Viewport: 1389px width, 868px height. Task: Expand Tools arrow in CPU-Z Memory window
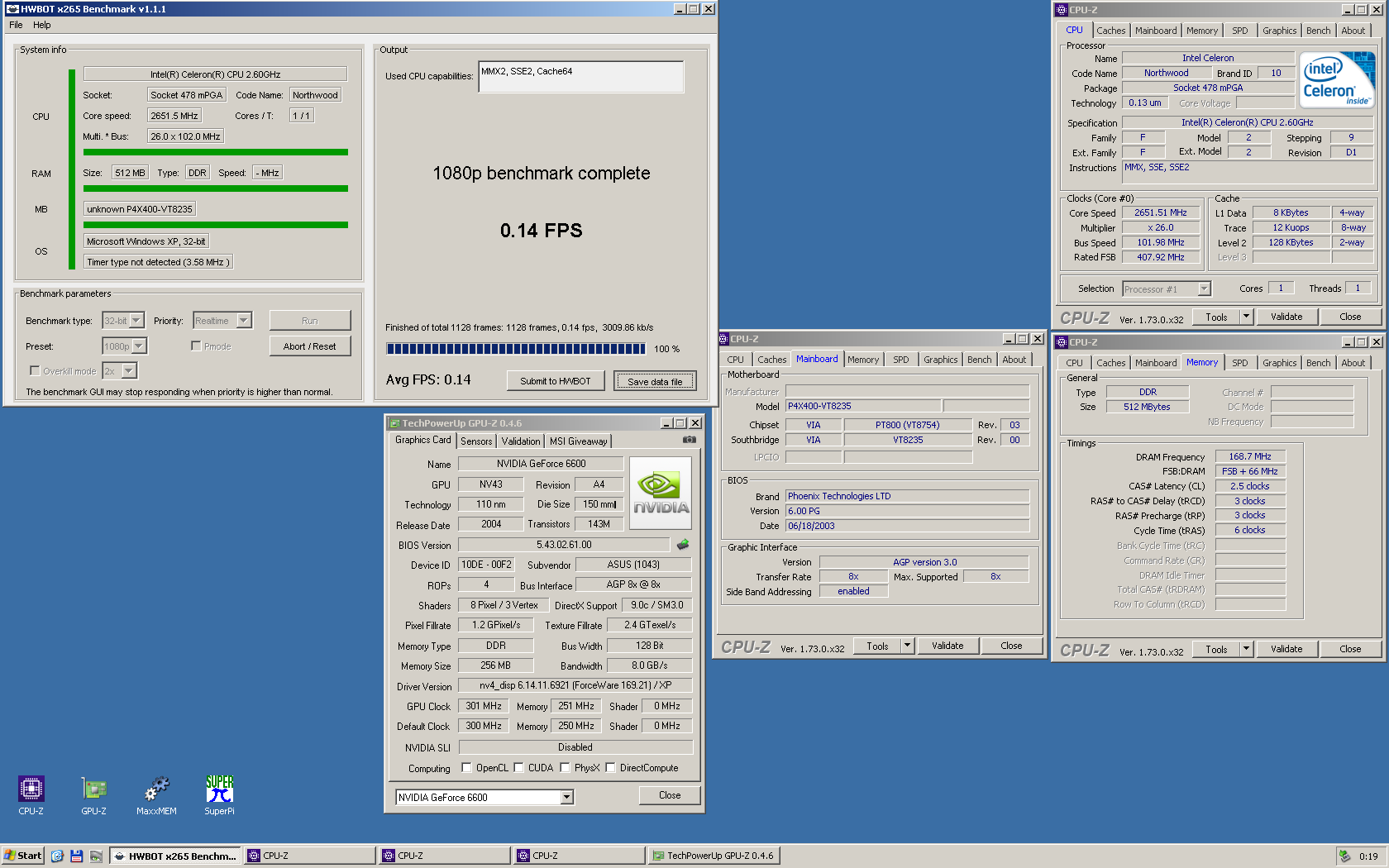pyautogui.click(x=1247, y=649)
